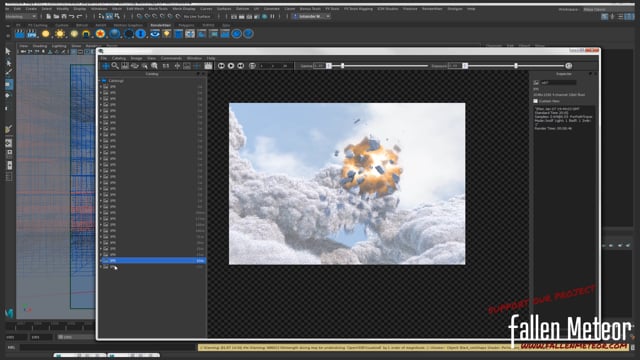Switch to the Polygons shelf tab
This screenshot has height=360, width=640.
click(x=187, y=25)
